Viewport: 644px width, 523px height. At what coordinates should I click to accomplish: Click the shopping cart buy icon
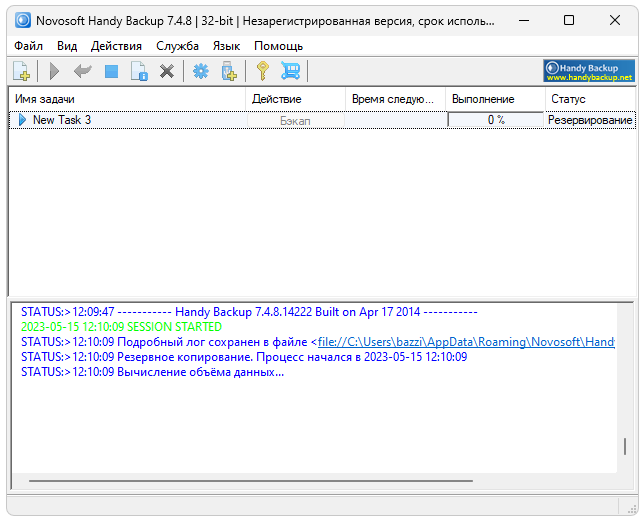290,71
